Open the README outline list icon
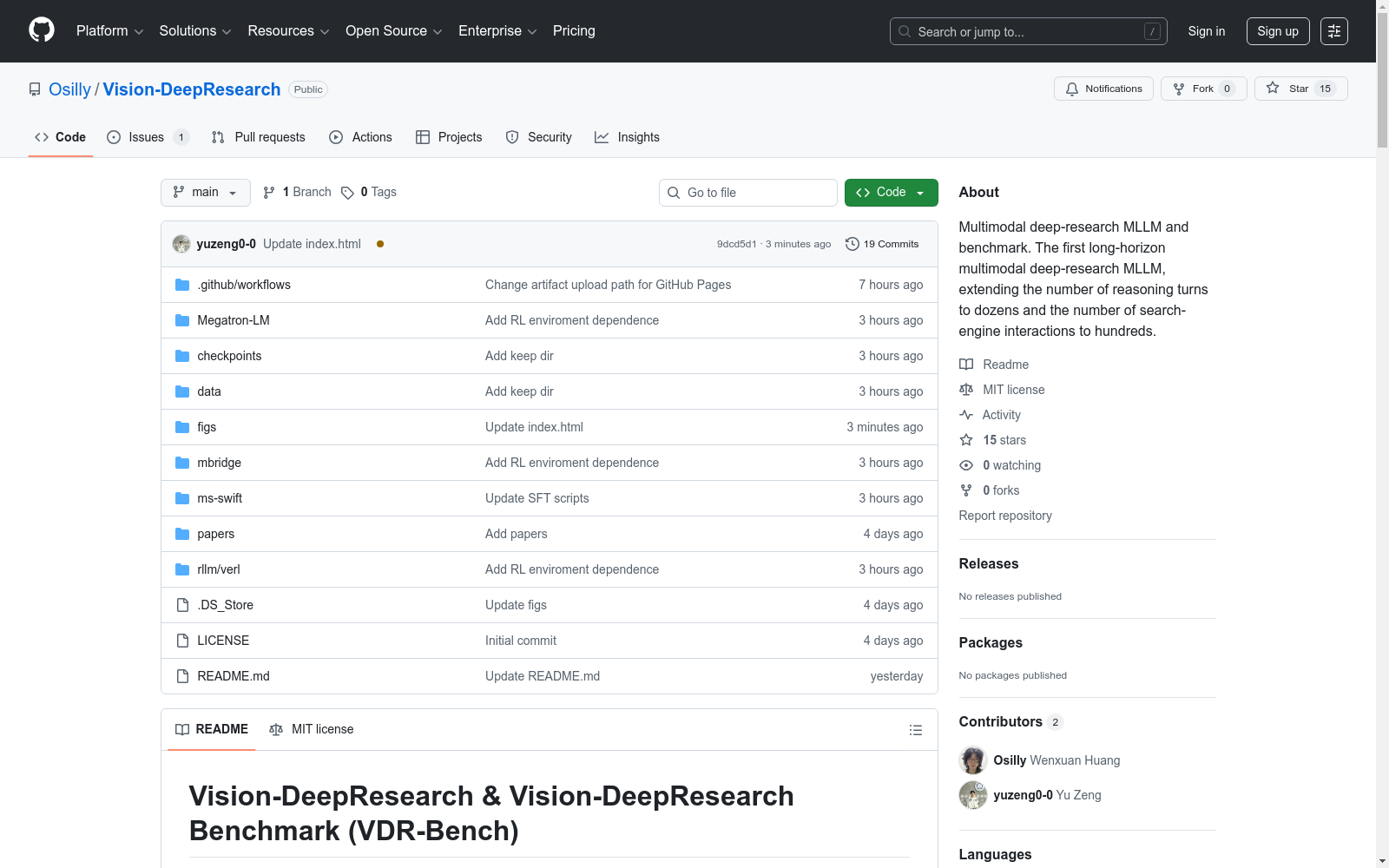This screenshot has width=1389, height=868. (x=915, y=730)
